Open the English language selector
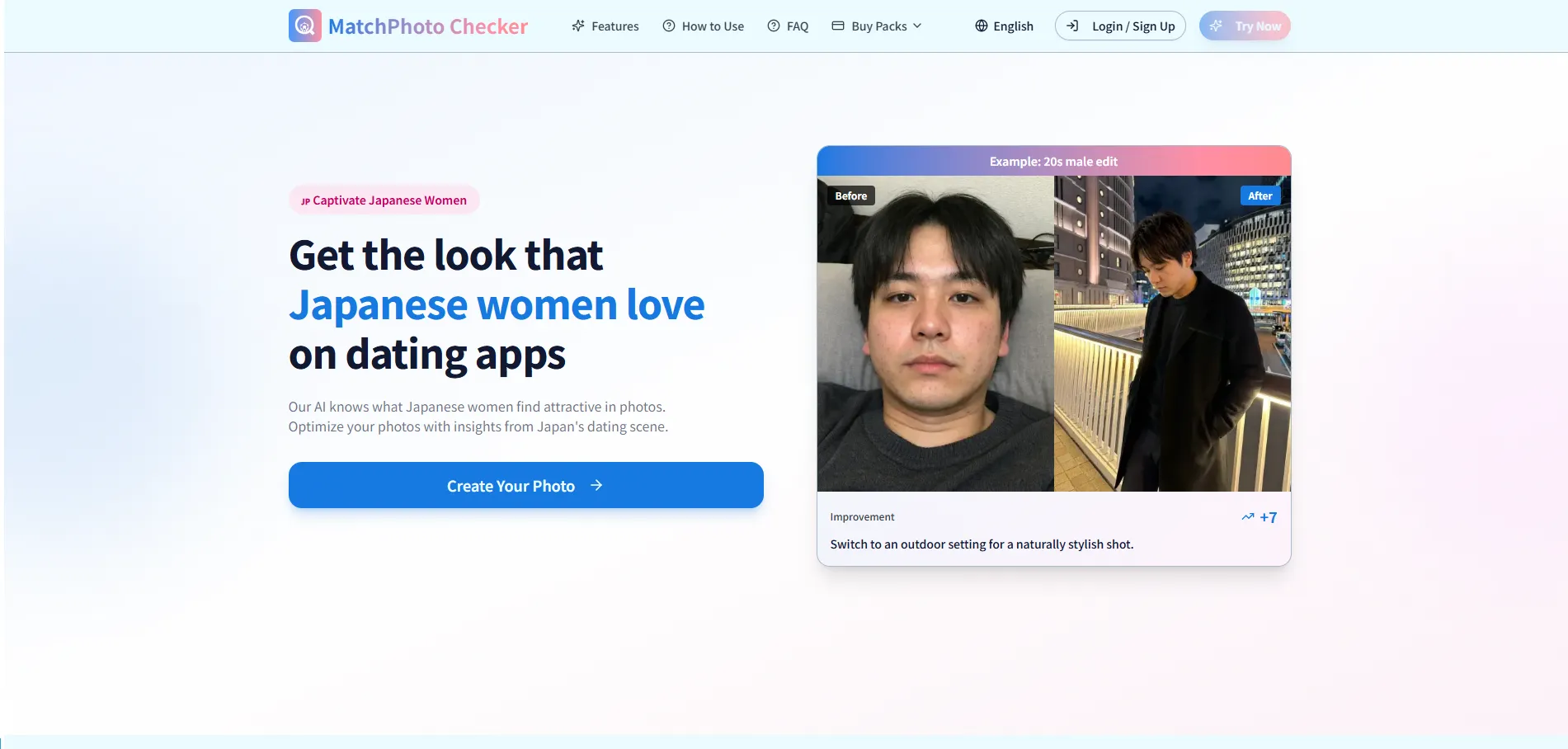 pos(1004,26)
